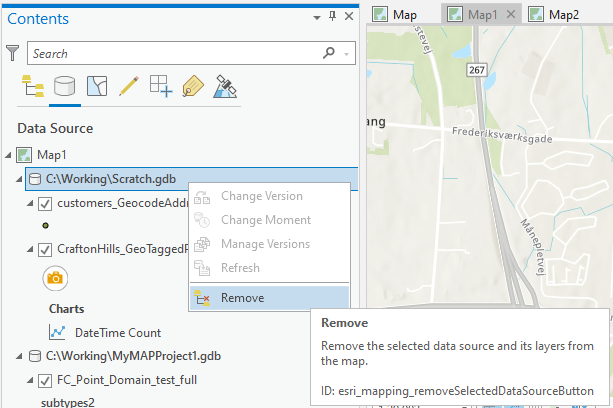
Task: Select the List By Labeling tag icon
Action: 193,86
